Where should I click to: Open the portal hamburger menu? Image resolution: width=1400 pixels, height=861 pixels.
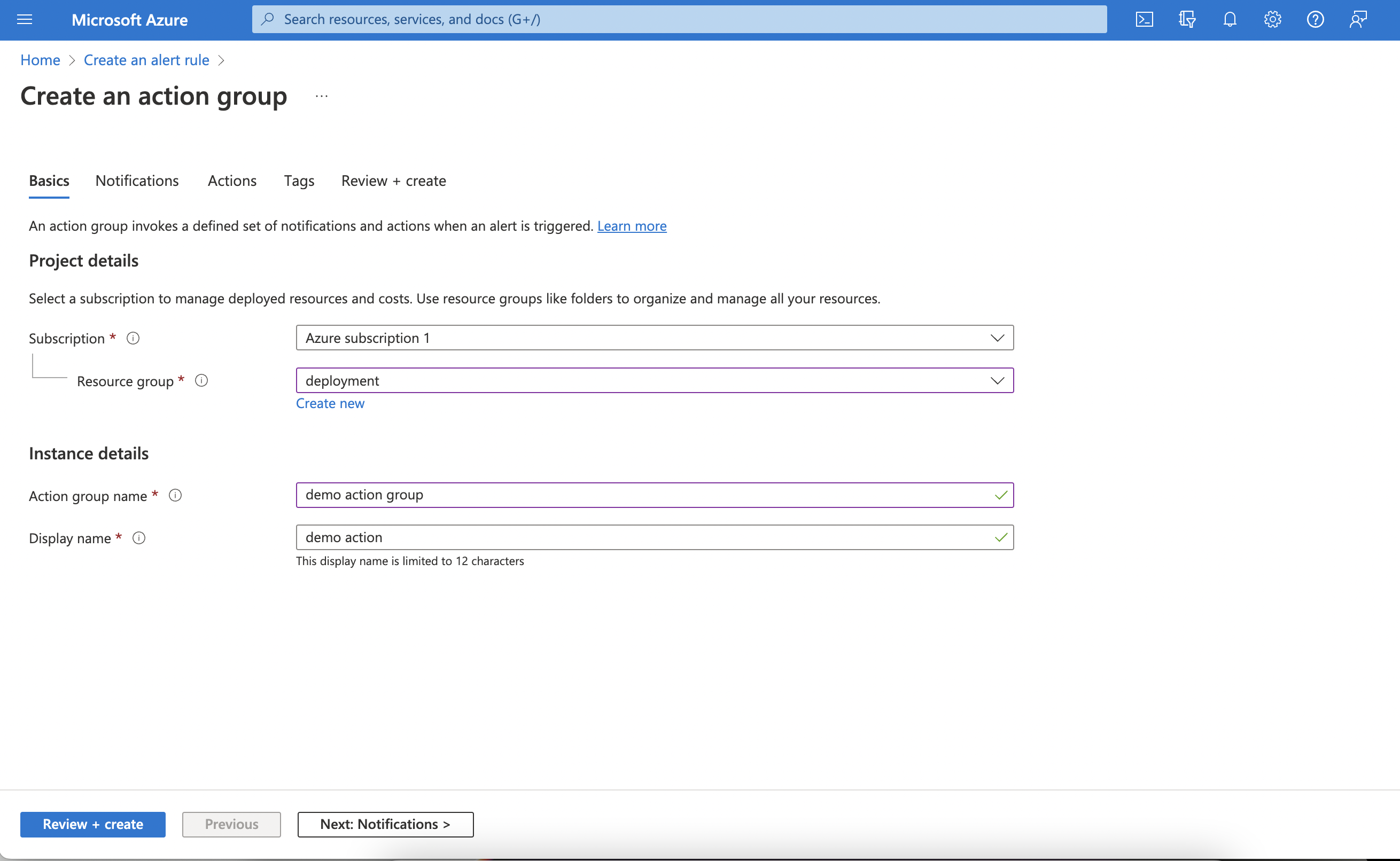click(x=25, y=19)
